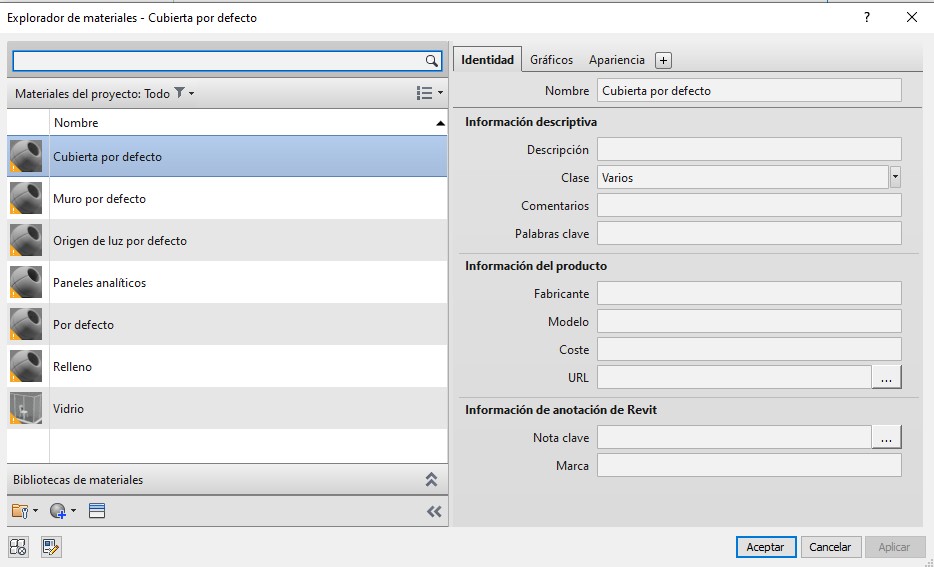Click the Descripción input field
This screenshot has height=567, width=934.
(x=749, y=149)
